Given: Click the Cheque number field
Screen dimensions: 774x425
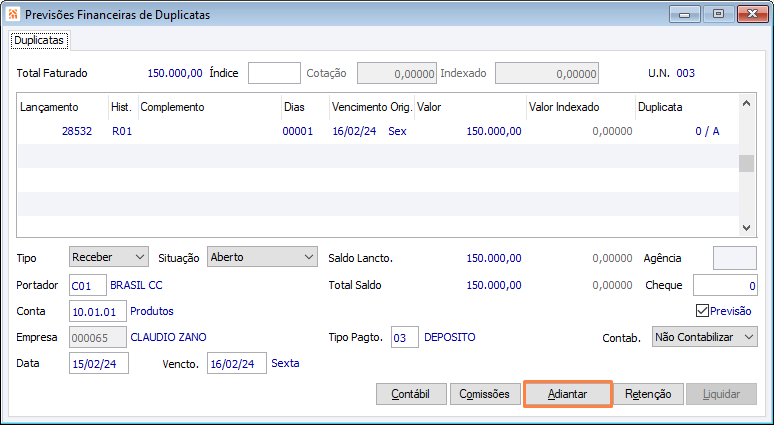Looking at the screenshot, I should 724,285.
